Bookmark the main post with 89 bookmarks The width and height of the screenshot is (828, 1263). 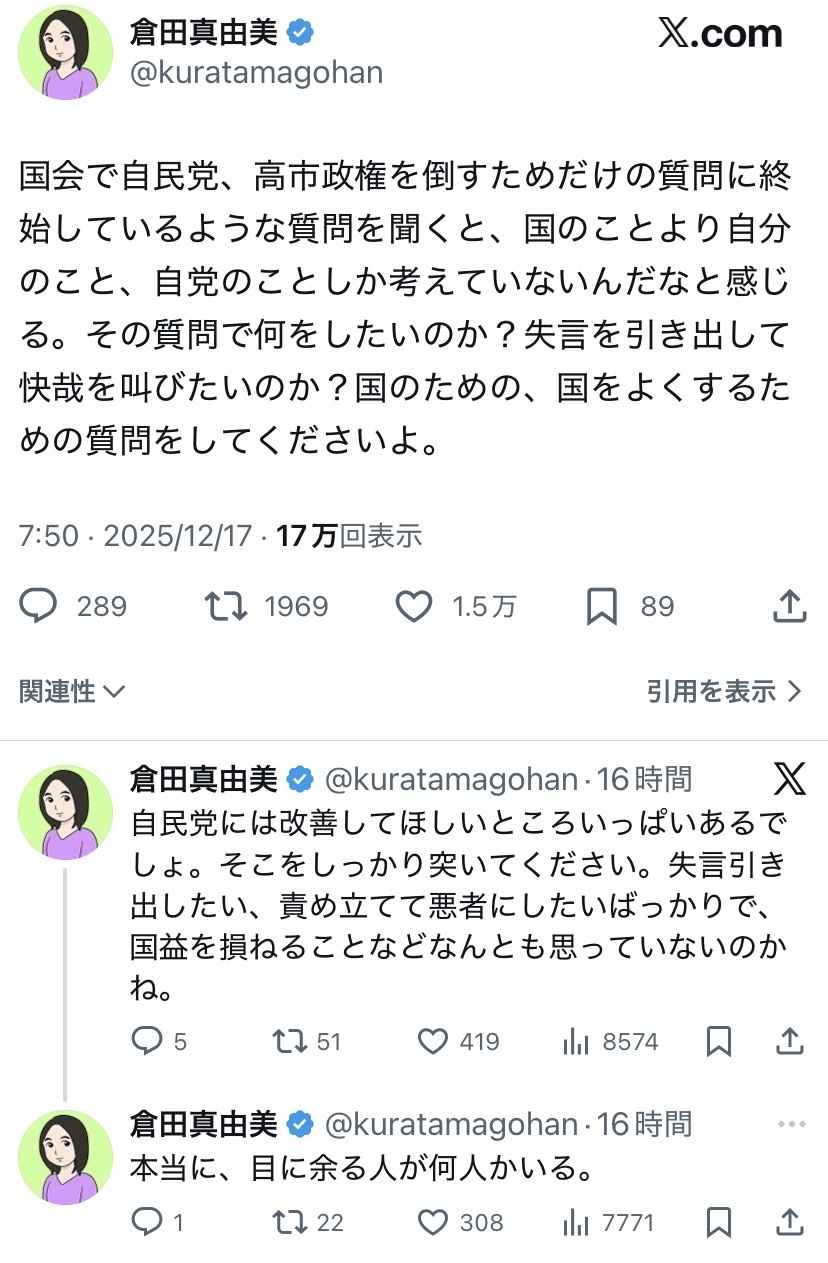pos(602,606)
